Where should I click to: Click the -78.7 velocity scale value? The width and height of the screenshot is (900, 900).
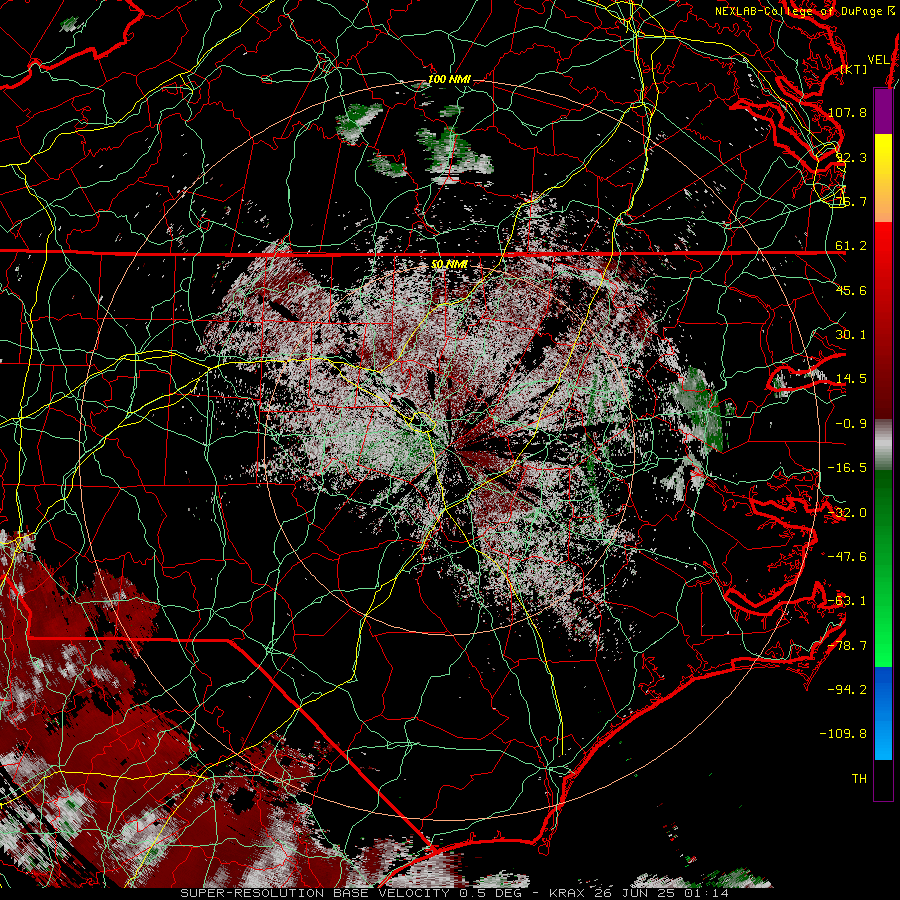pyautogui.click(x=848, y=646)
